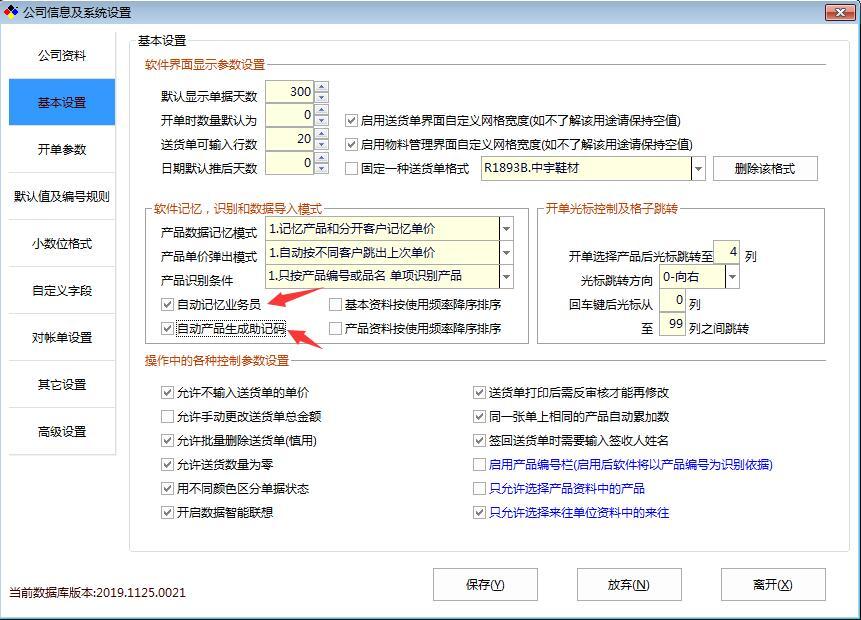This screenshot has height=620, width=861.
Task: Increase 默认显示单据天数 with up arrow
Action: (322, 86)
